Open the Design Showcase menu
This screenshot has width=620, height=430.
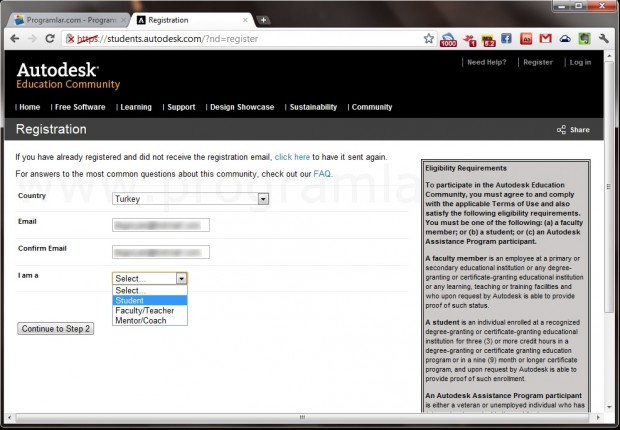[x=242, y=107]
